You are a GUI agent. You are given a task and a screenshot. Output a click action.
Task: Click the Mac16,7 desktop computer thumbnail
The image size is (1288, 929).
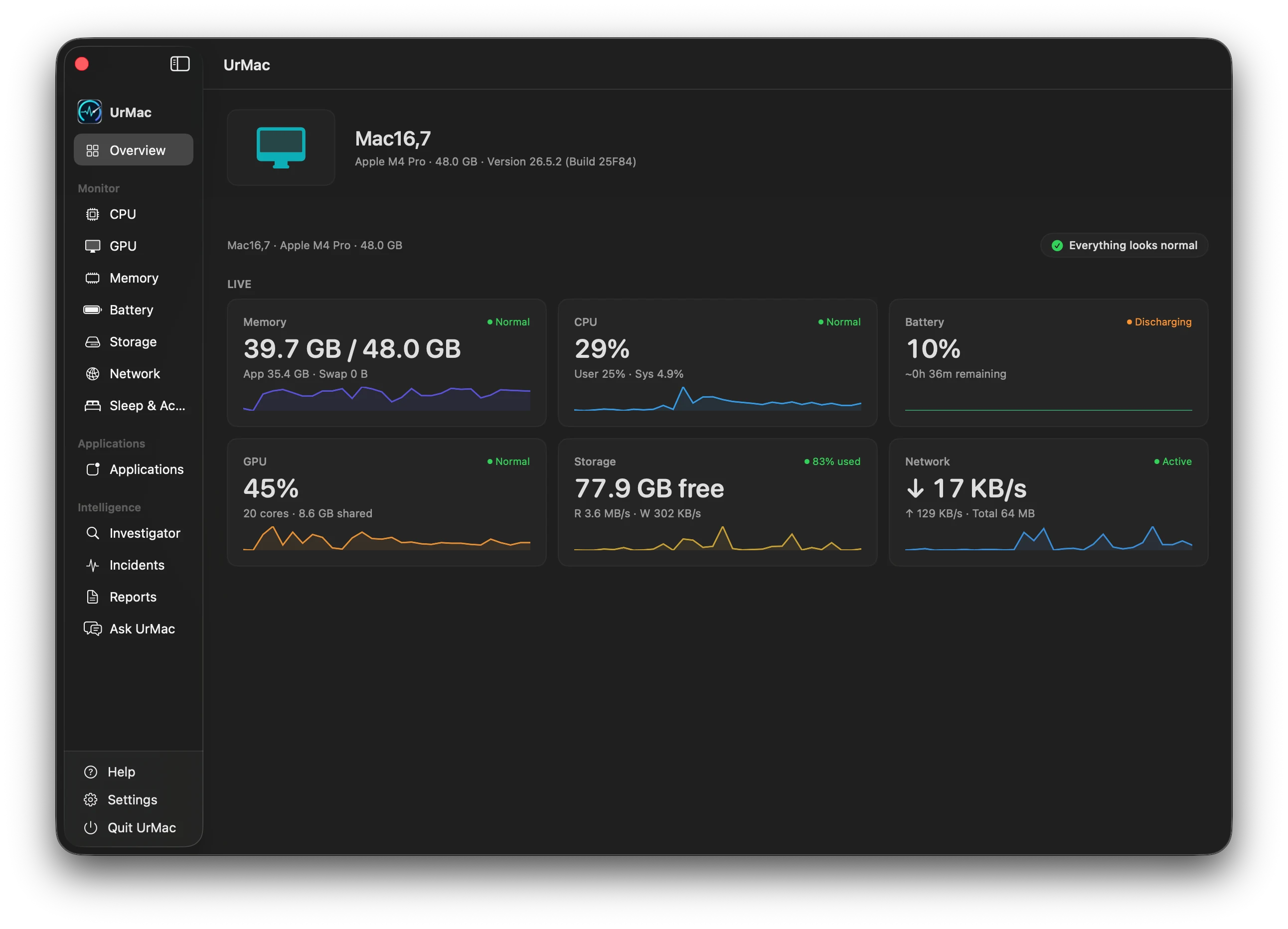[x=281, y=148]
